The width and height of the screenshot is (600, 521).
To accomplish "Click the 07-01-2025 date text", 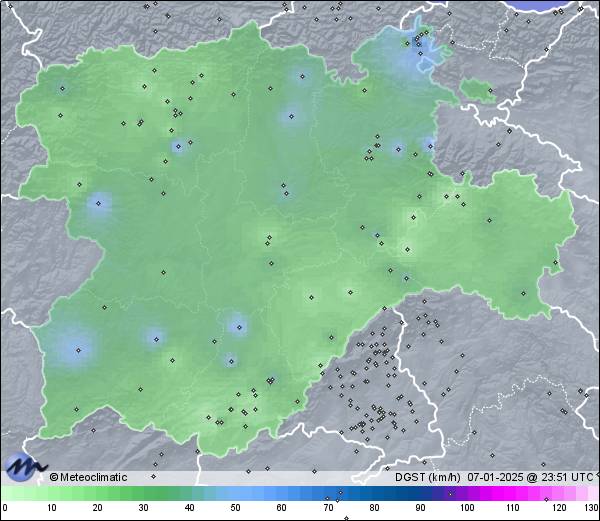I will point(495,477).
